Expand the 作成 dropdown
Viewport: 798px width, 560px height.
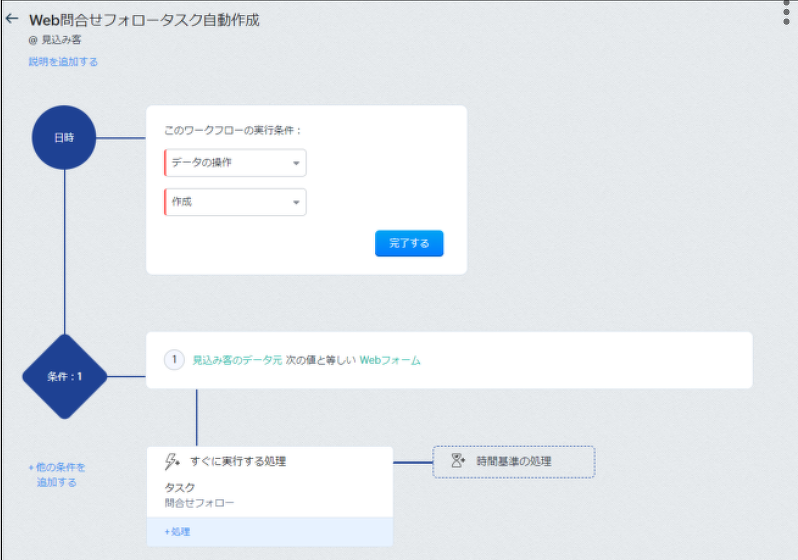click(x=235, y=202)
